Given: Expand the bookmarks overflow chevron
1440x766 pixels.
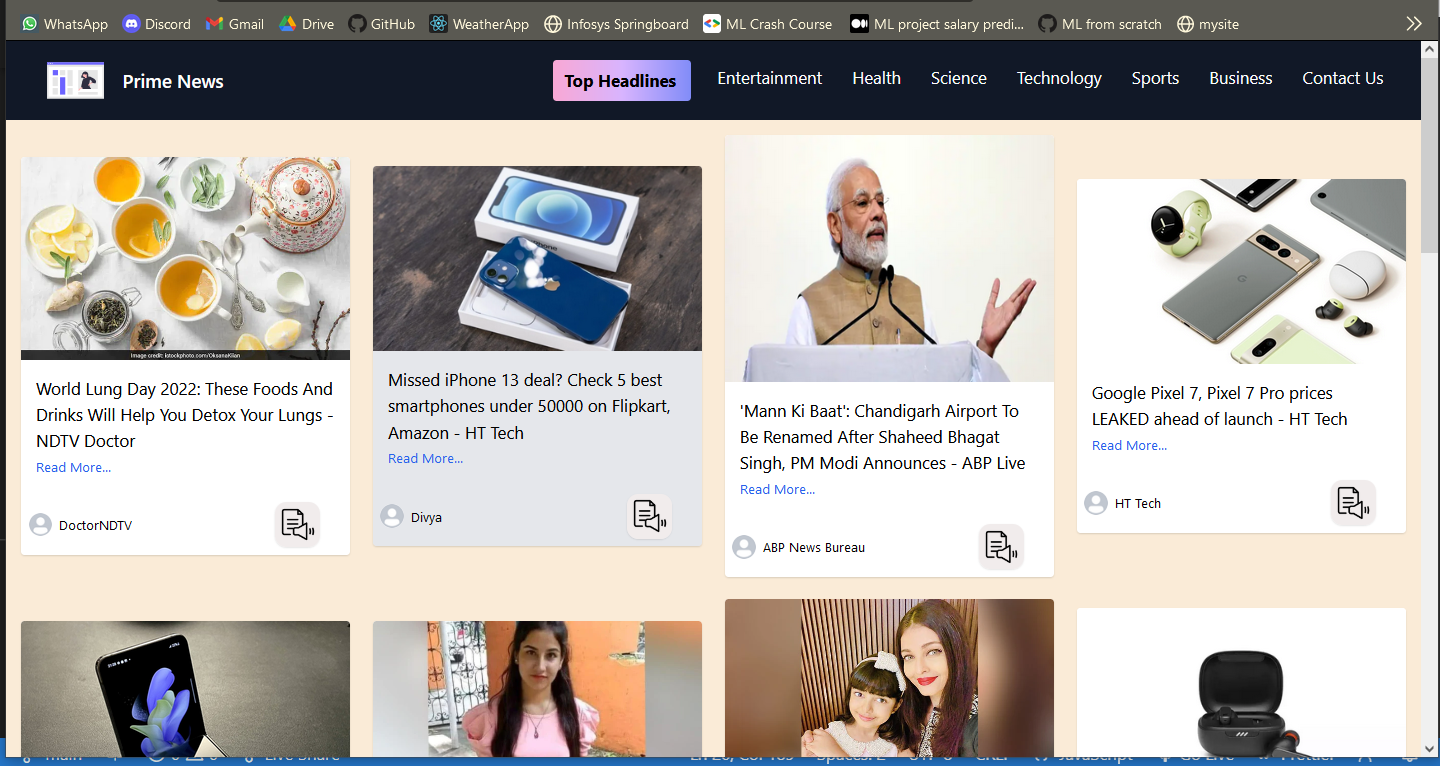Looking at the screenshot, I should click(1413, 24).
